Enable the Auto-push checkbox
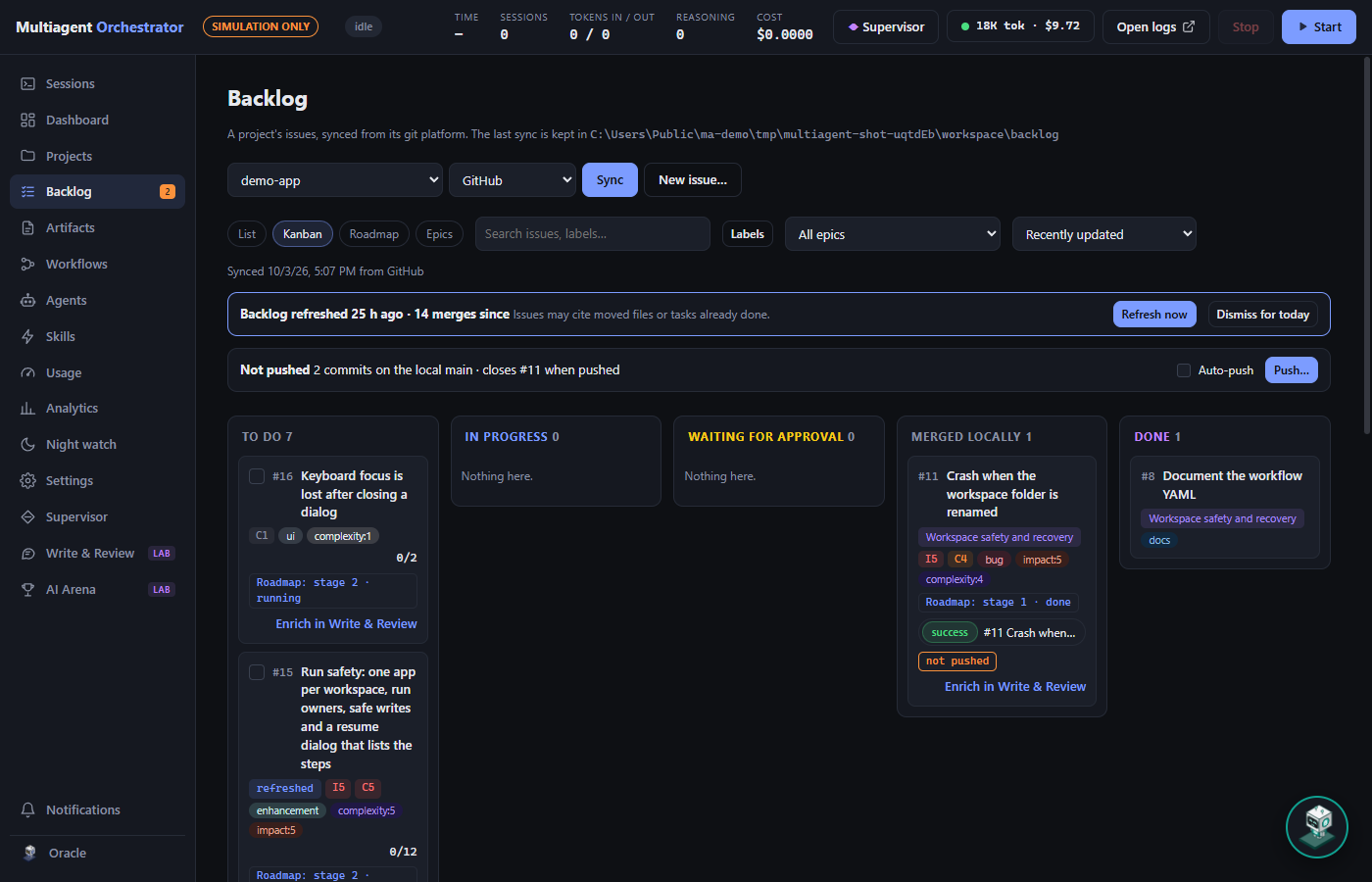This screenshot has width=1372, height=882. 1184,370
